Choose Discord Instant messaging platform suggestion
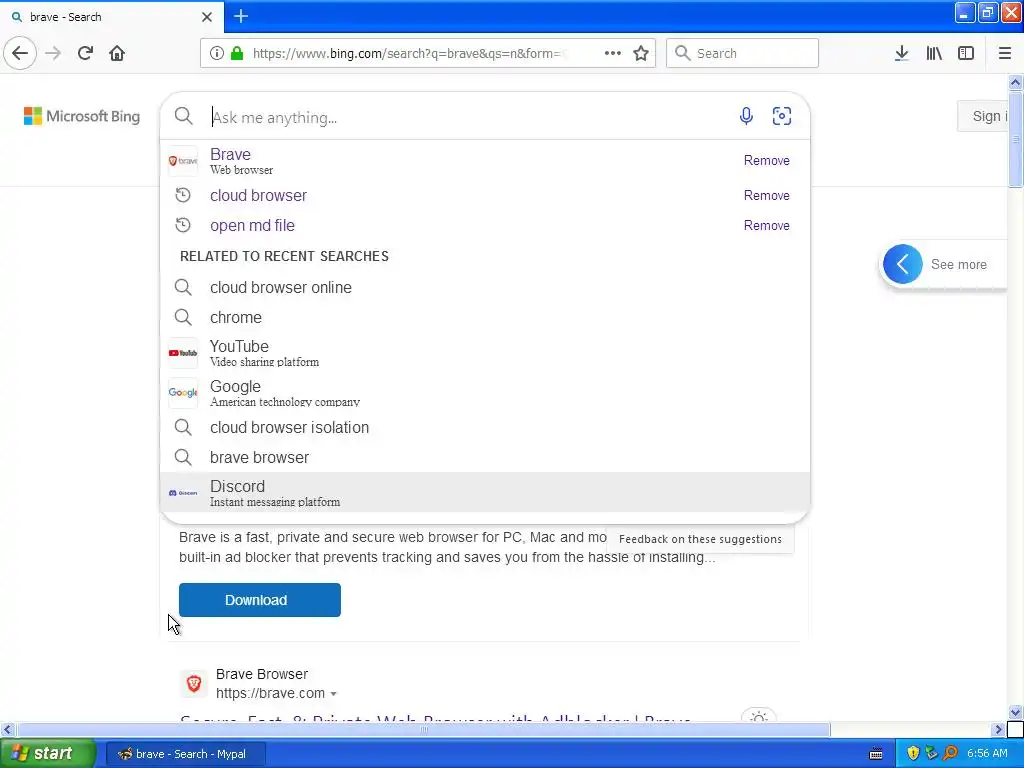The width and height of the screenshot is (1024, 768). tap(485, 492)
